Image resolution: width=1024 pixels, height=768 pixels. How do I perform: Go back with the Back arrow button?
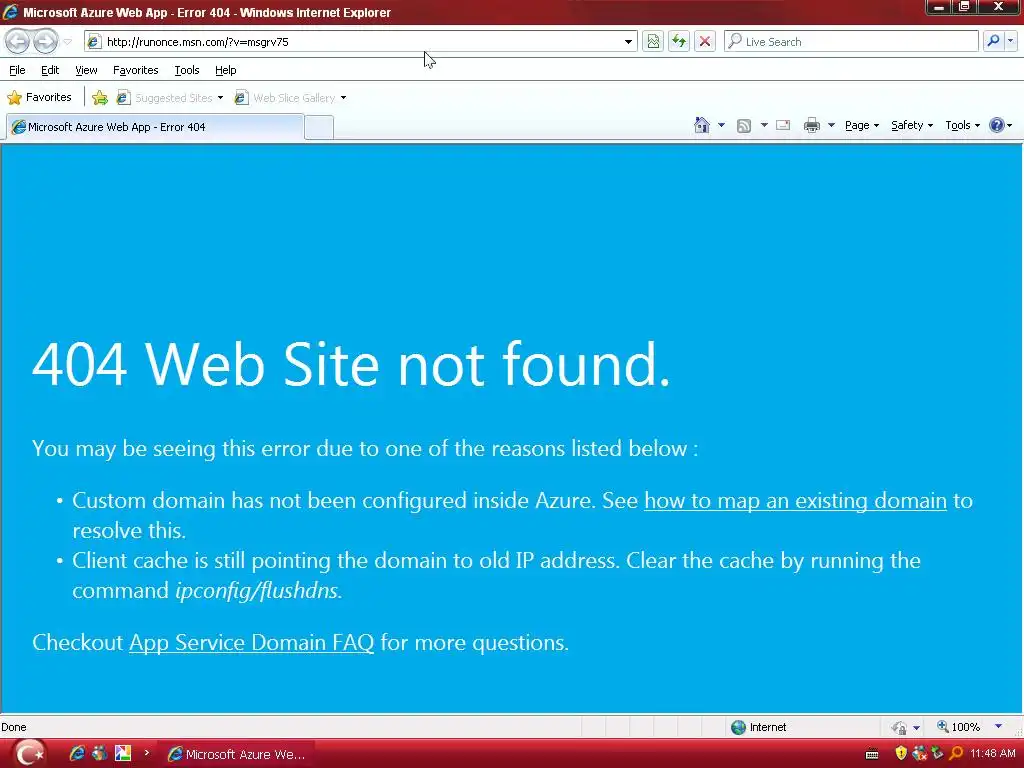18,42
